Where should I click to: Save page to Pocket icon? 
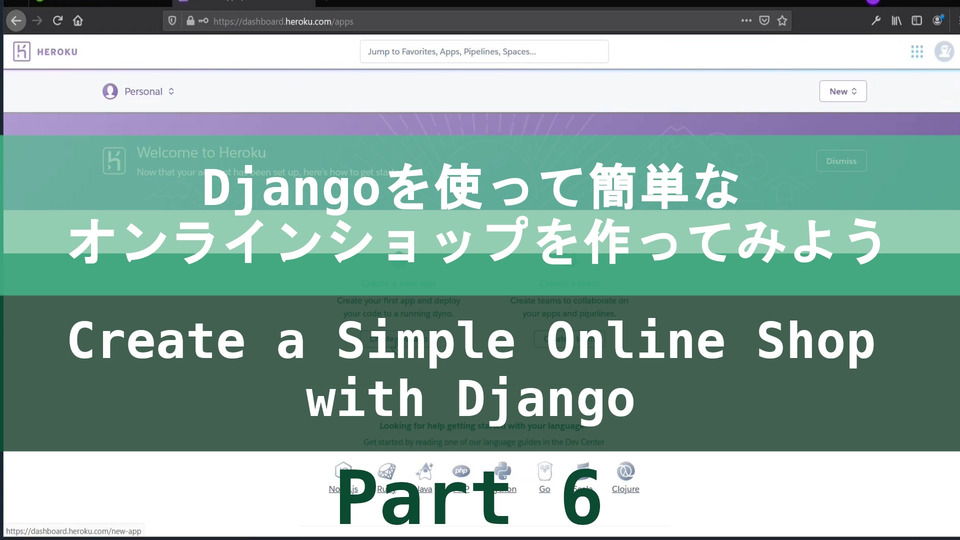[764, 21]
